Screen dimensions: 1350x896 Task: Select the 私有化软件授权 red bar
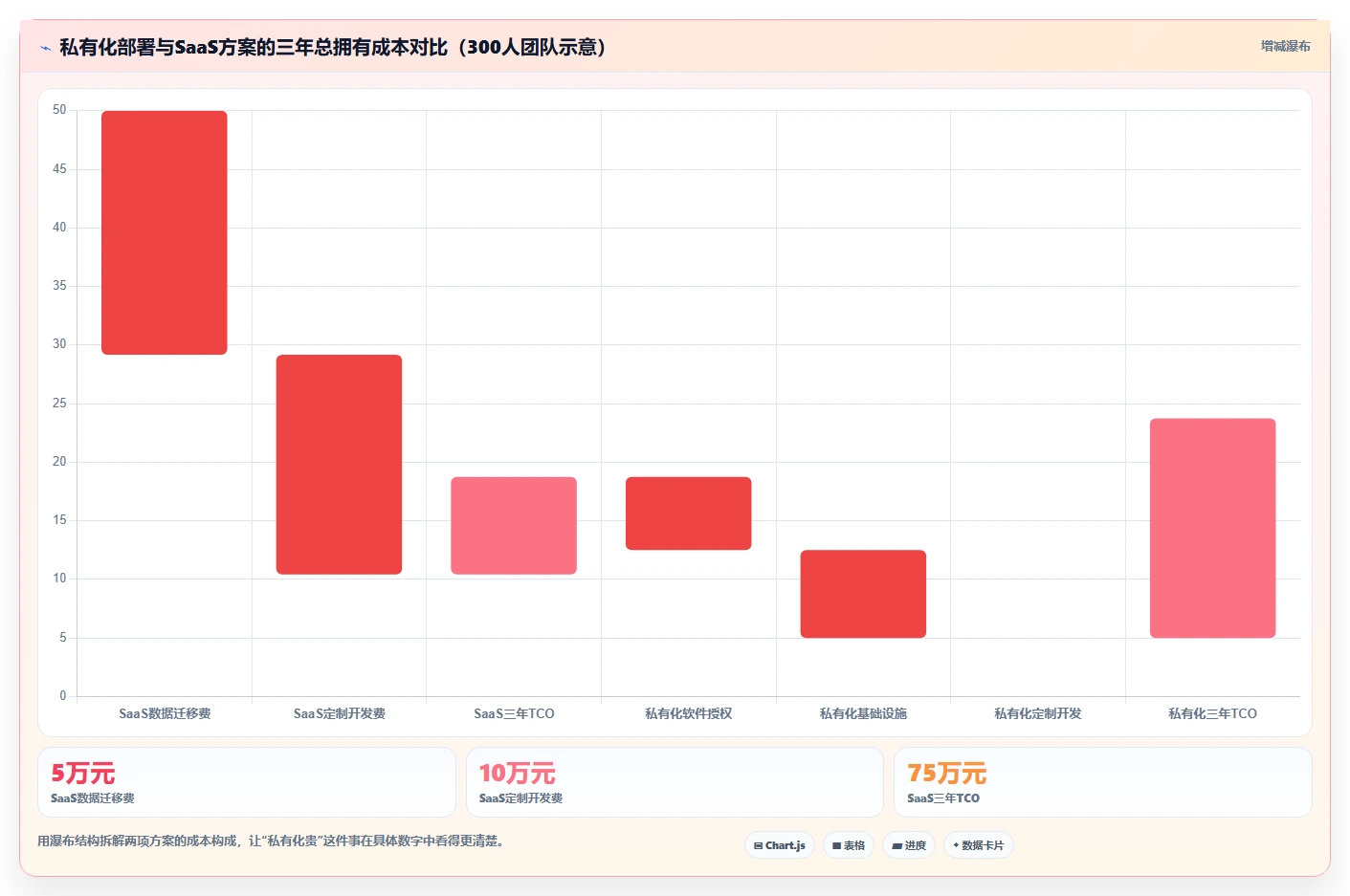tap(688, 514)
